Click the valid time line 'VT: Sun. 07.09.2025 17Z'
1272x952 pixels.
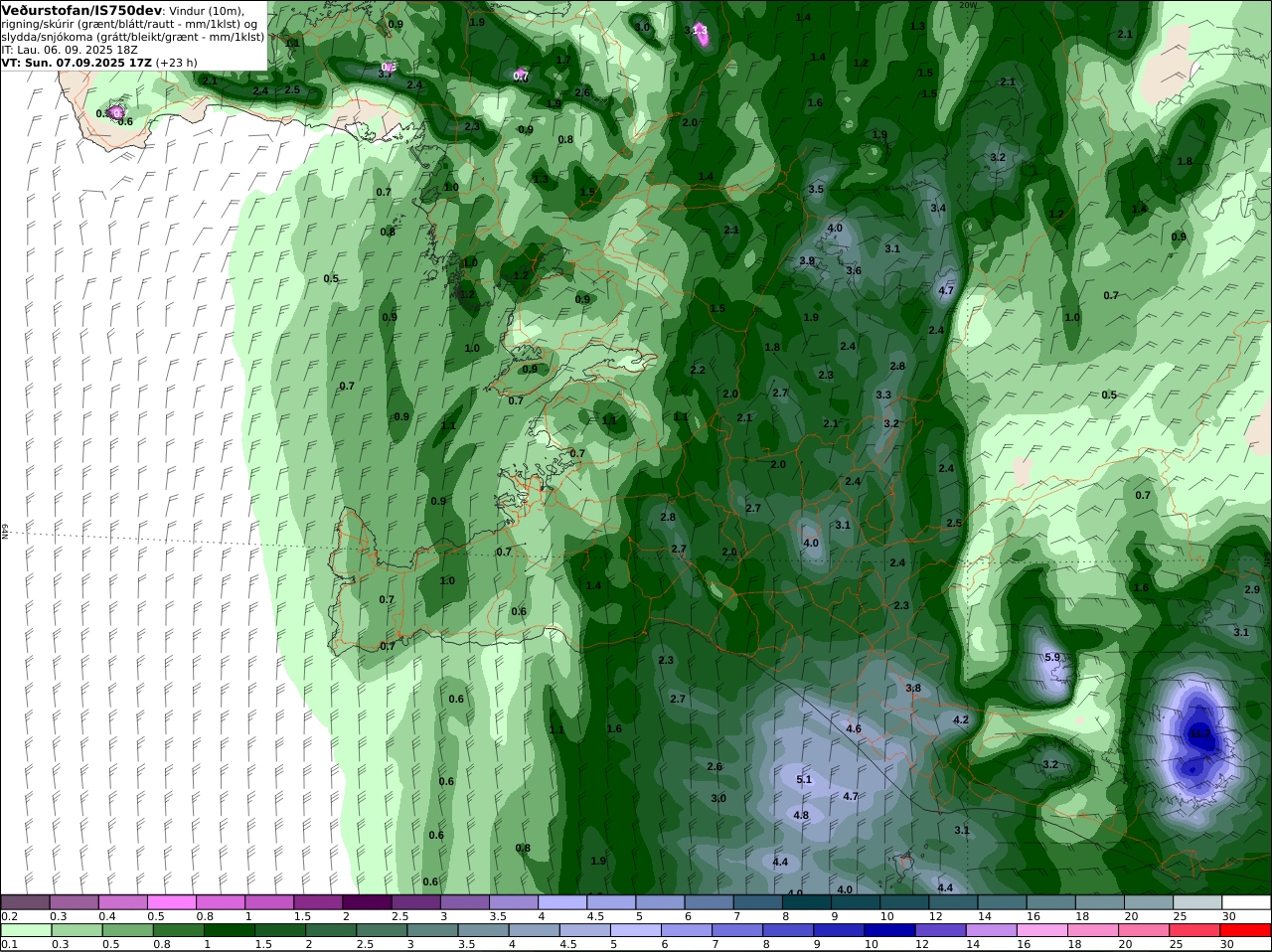point(75,62)
